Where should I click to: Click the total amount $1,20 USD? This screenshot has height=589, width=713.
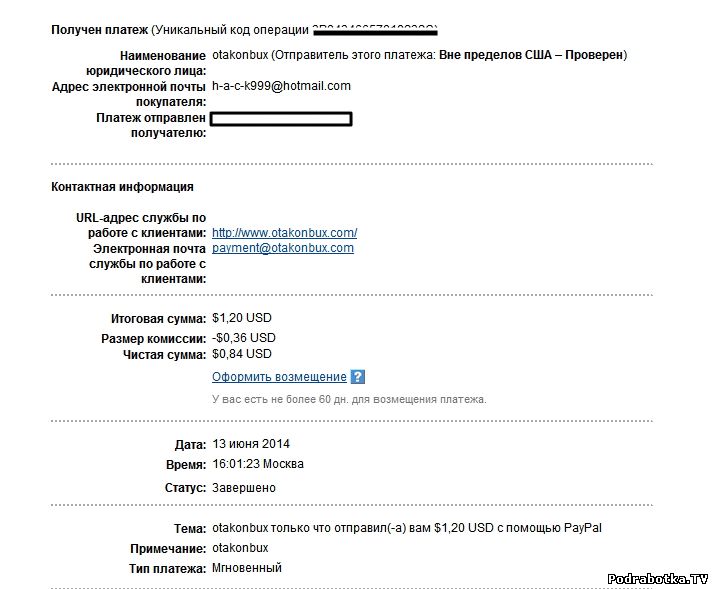pyautogui.click(x=242, y=318)
